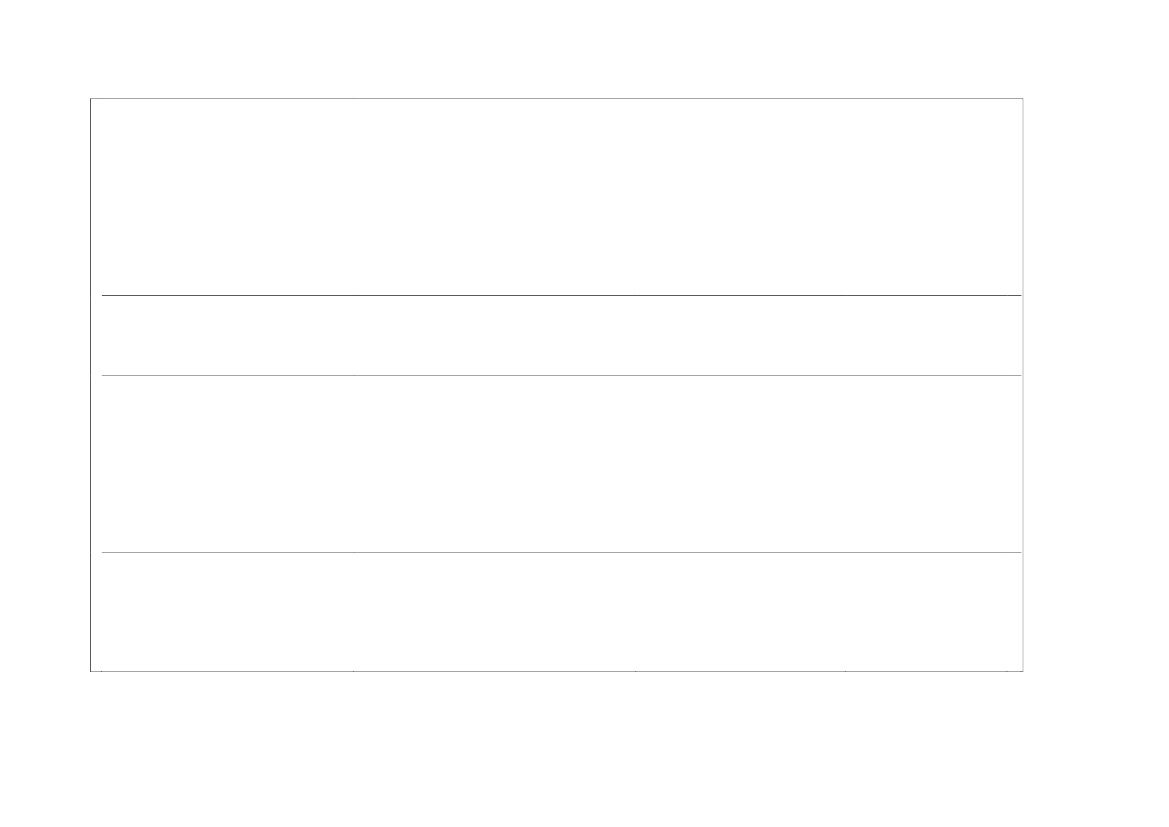
Task: Click the third cell of the narrow second row
Action: coord(740,336)
